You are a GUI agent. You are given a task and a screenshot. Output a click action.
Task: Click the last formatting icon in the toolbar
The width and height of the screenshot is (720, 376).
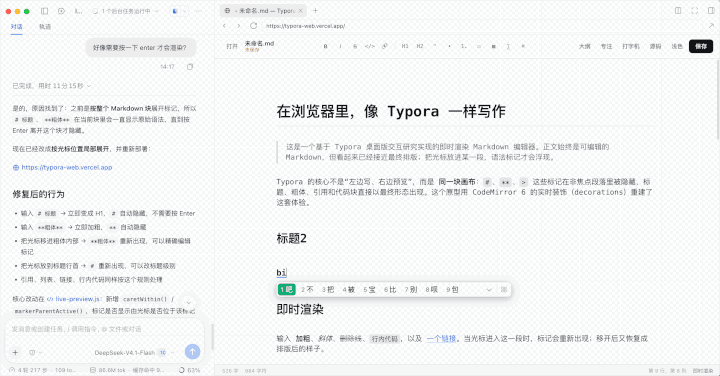pyautogui.click(x=523, y=46)
